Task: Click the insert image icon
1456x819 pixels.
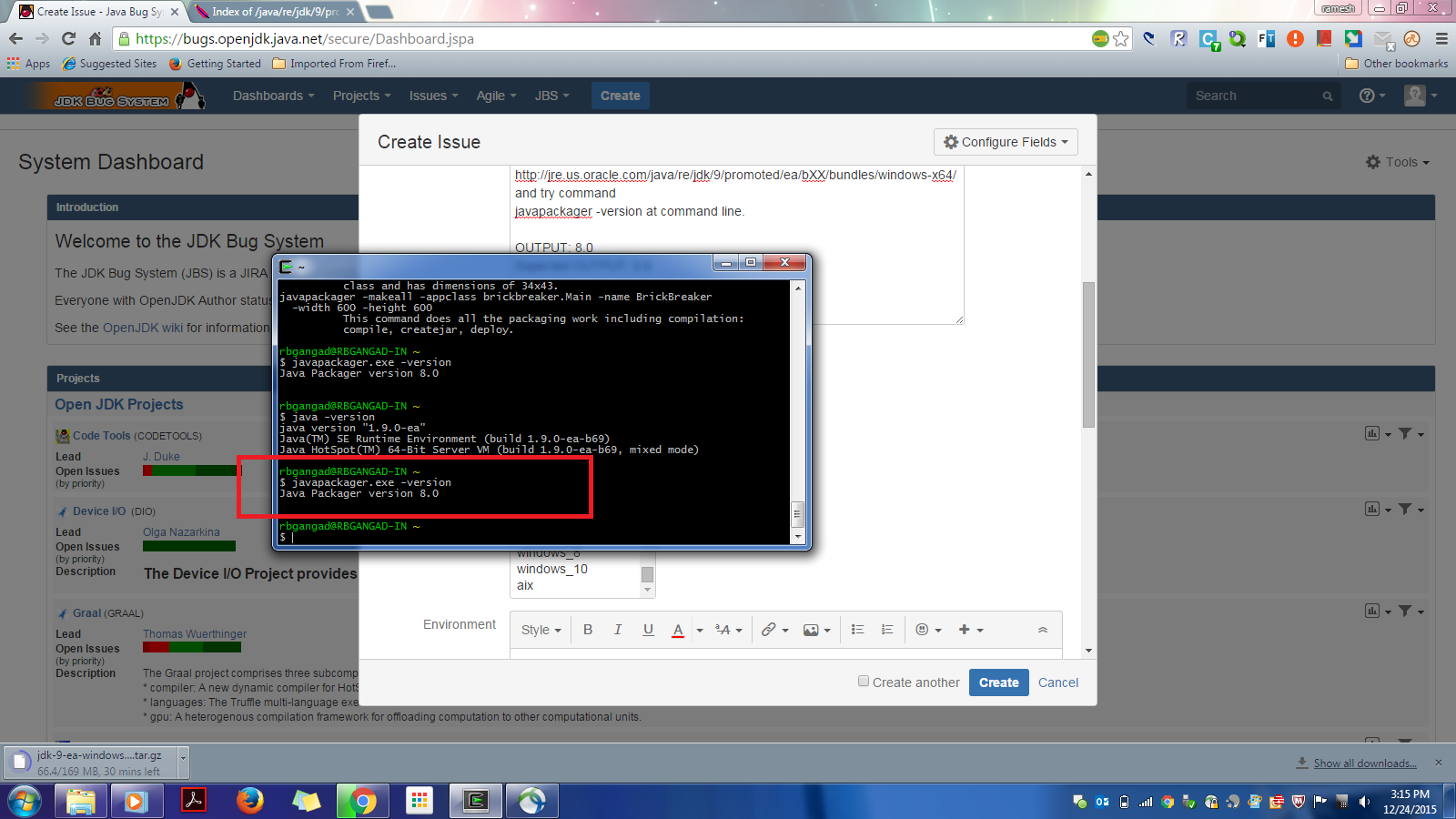Action: [811, 630]
